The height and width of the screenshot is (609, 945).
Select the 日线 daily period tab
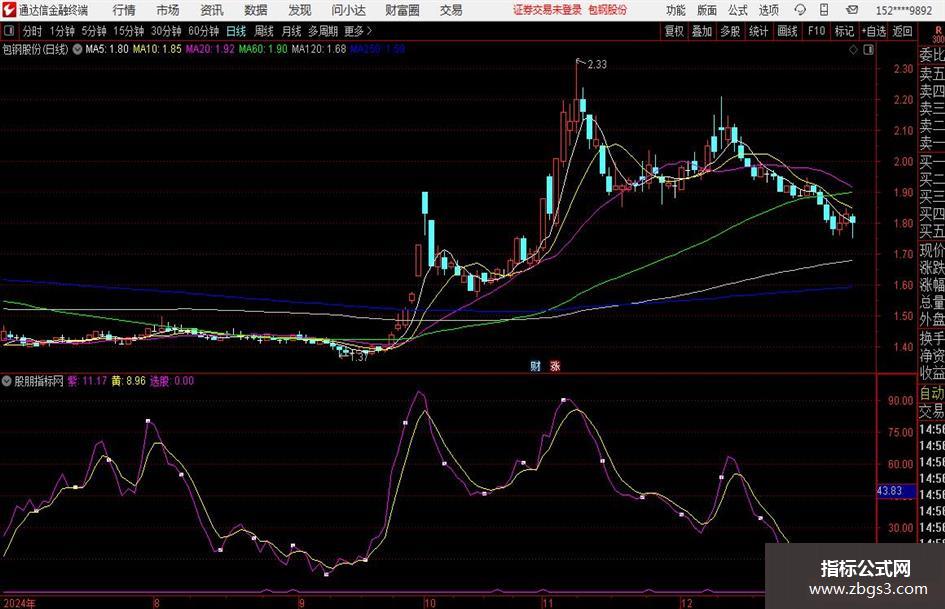(x=236, y=31)
